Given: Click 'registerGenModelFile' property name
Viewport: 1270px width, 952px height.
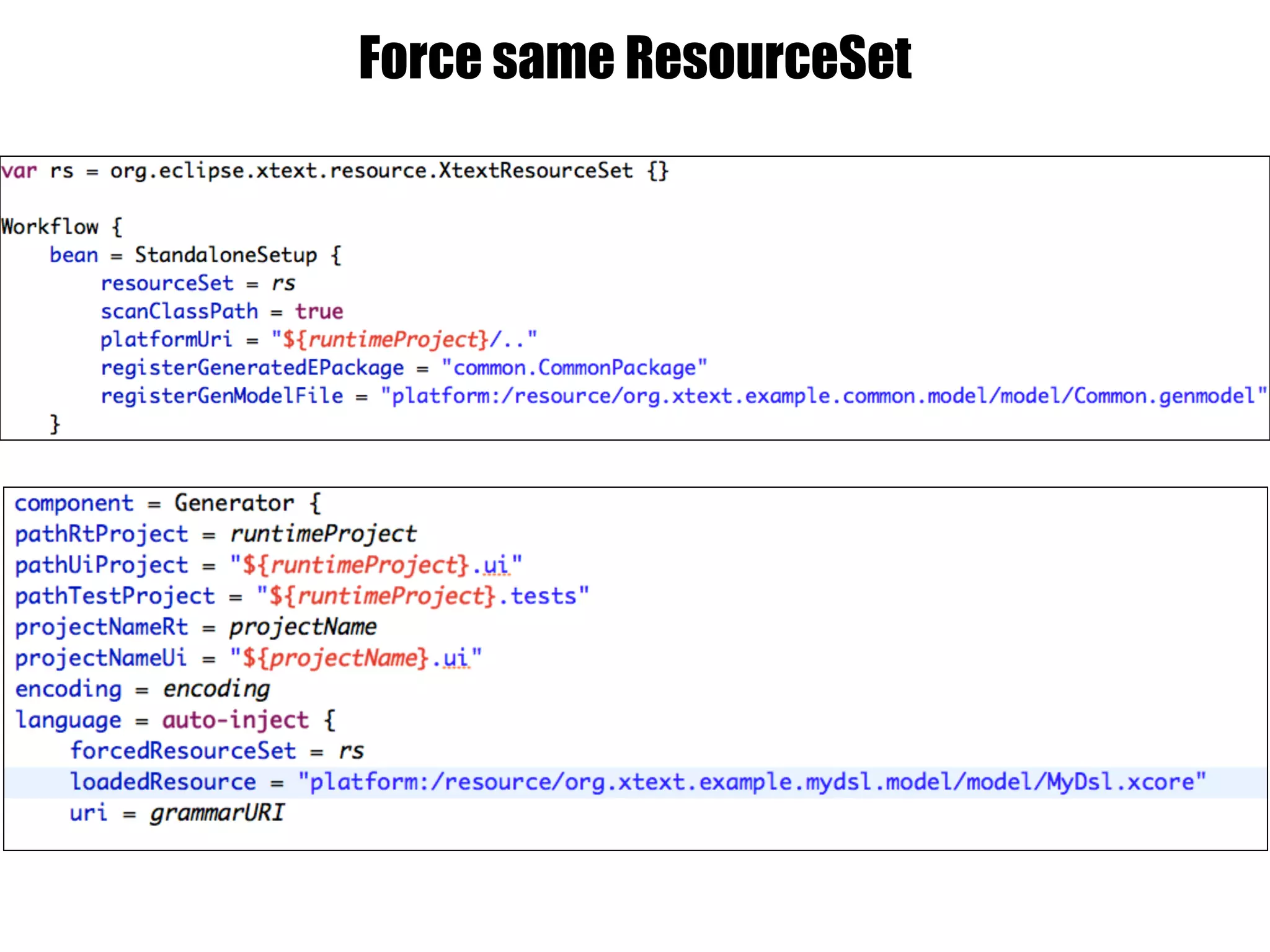Looking at the screenshot, I should pos(221,396).
